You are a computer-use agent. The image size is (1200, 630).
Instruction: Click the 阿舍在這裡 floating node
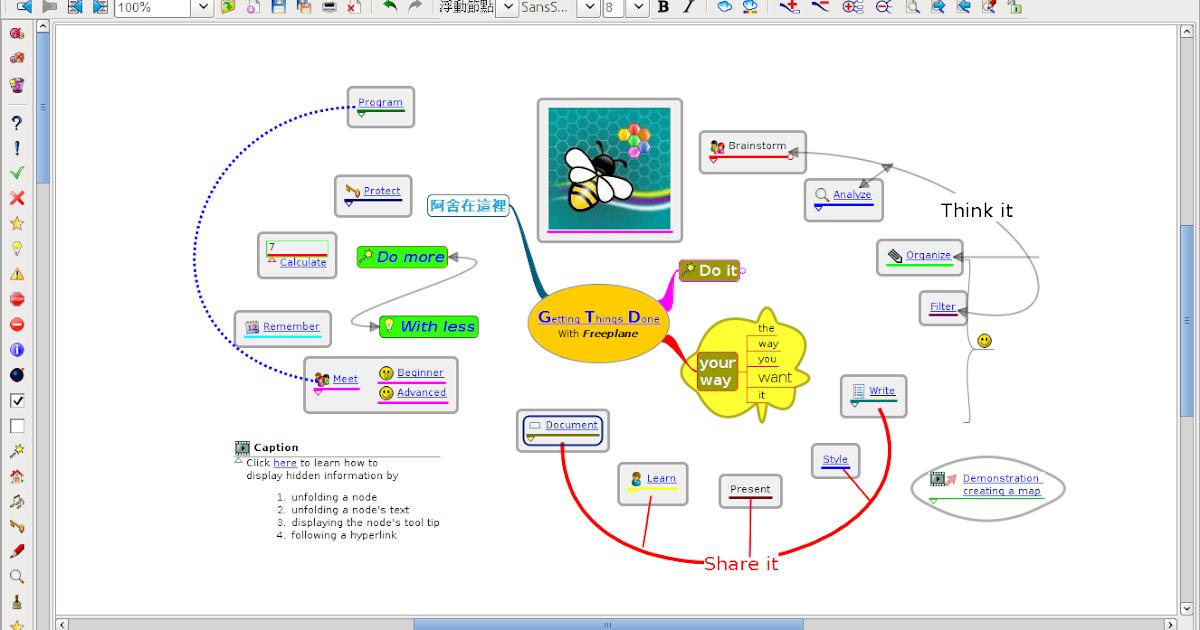468,206
